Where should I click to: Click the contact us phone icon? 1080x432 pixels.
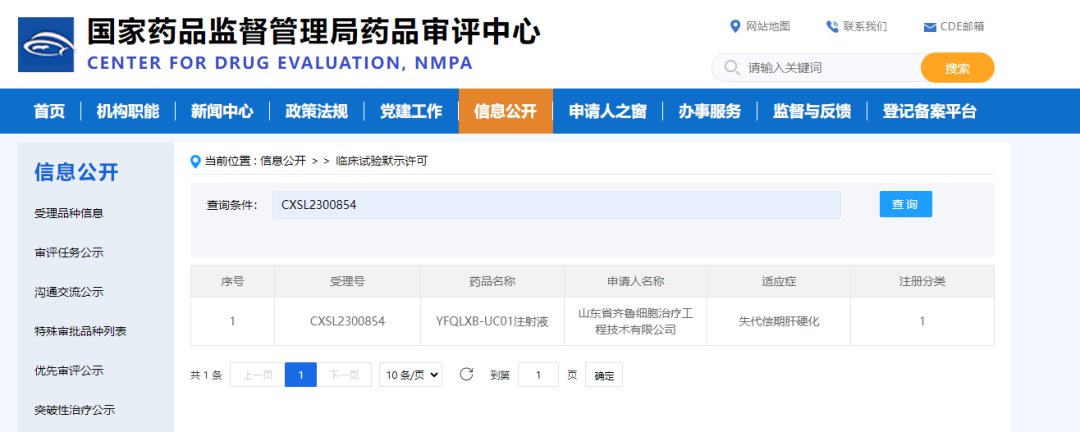(x=832, y=26)
